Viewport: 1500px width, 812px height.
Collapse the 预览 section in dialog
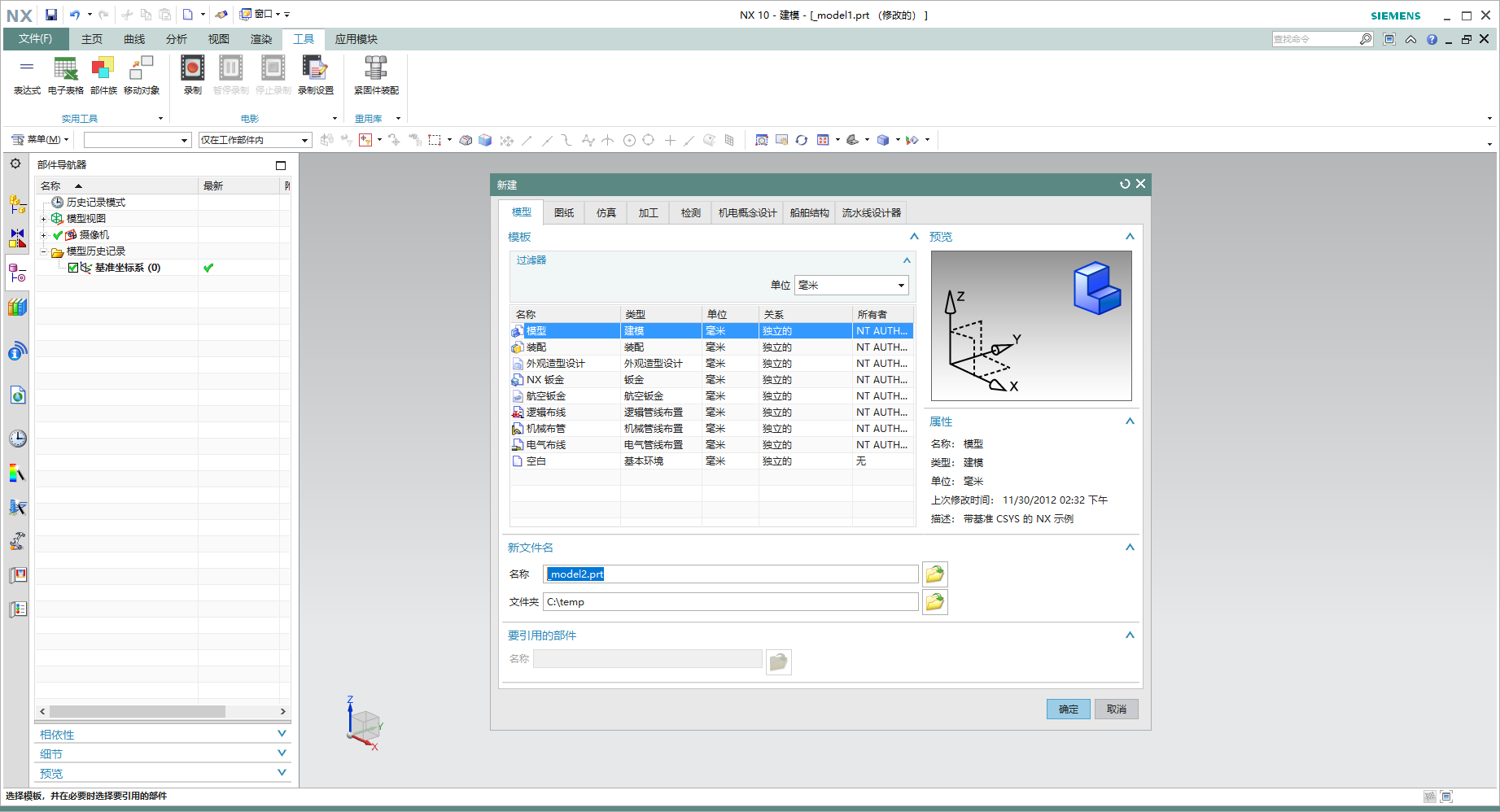click(1130, 237)
